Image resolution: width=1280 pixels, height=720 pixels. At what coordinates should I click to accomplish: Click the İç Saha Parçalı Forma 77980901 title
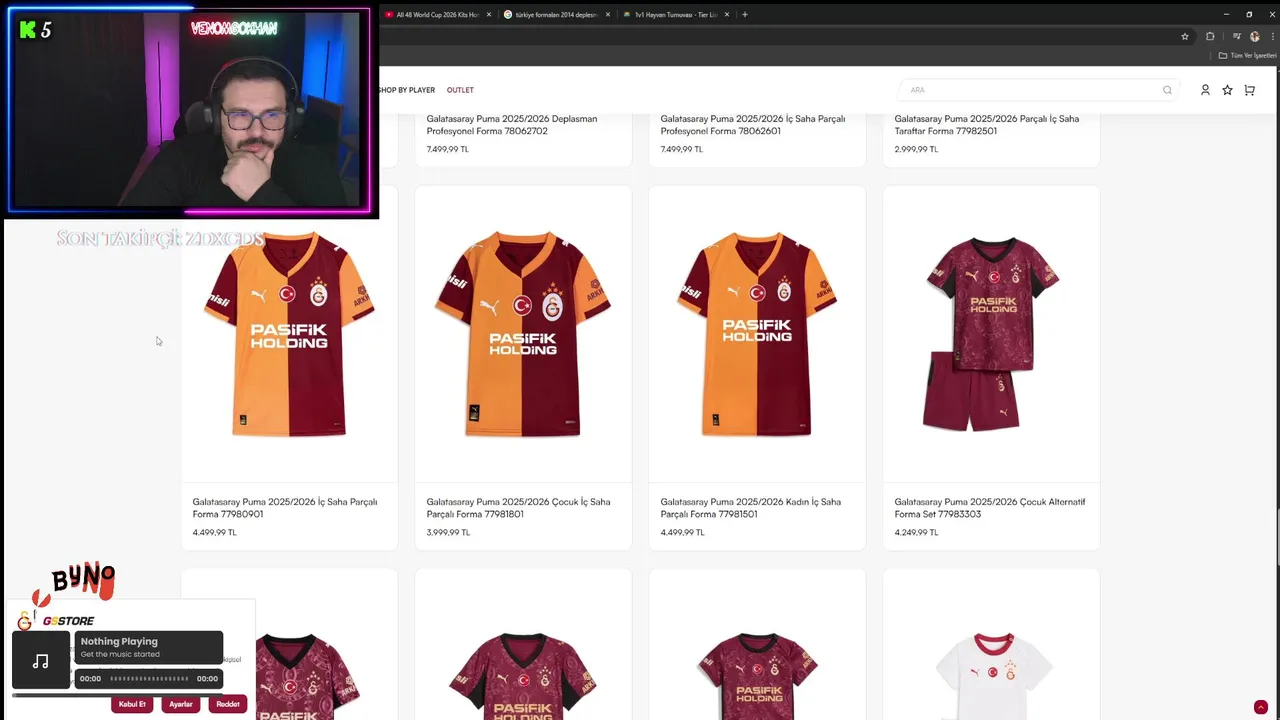pos(285,508)
